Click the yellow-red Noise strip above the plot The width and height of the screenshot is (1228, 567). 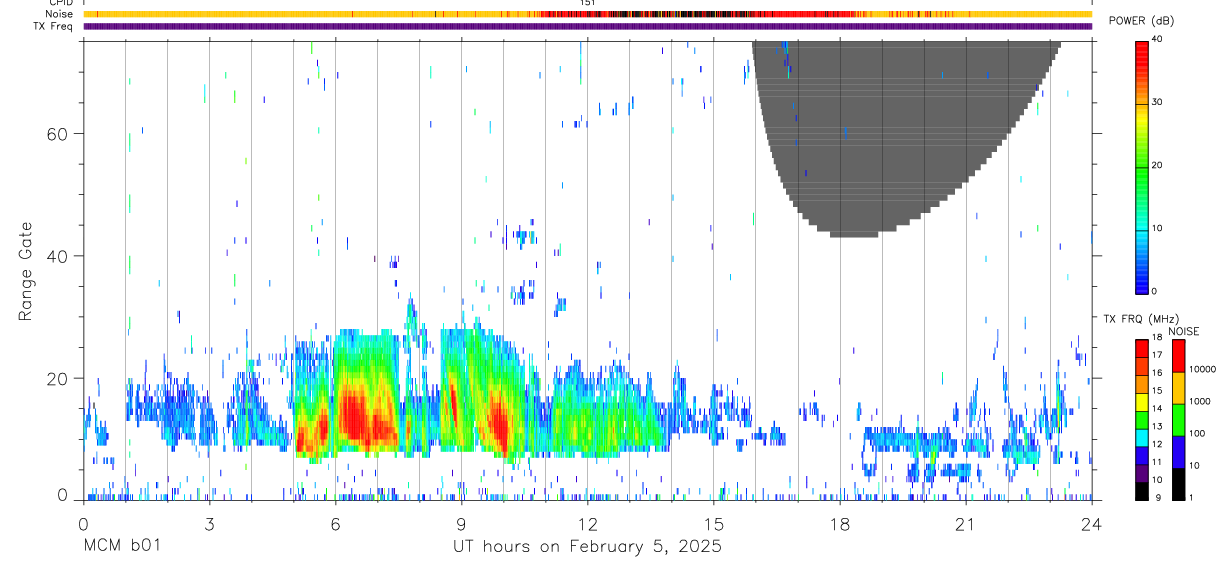click(587, 14)
